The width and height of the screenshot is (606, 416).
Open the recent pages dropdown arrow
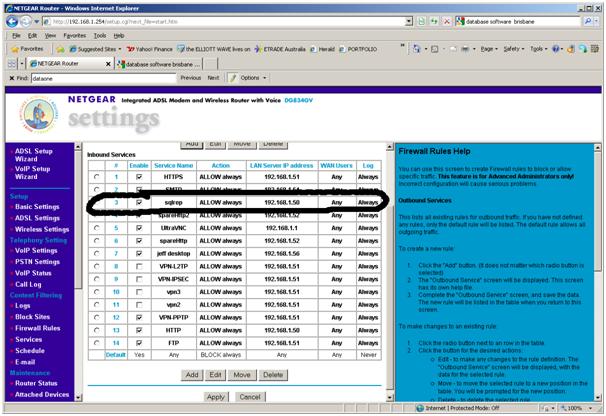point(37,22)
